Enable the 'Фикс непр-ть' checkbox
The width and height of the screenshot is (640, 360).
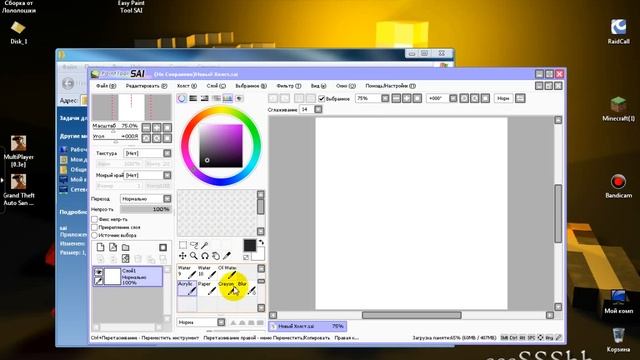(94, 219)
